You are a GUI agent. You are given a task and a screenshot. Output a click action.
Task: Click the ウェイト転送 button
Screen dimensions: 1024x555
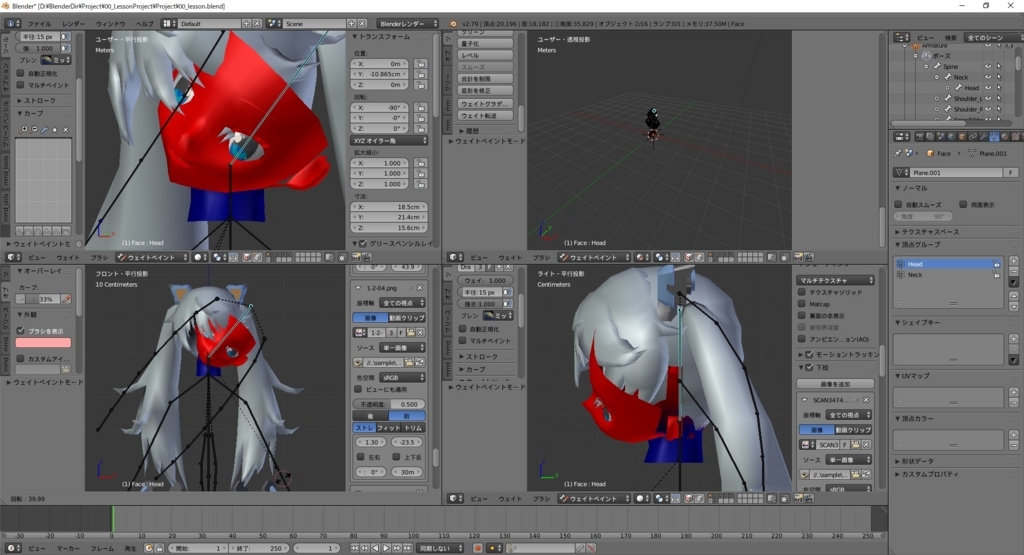(x=485, y=116)
